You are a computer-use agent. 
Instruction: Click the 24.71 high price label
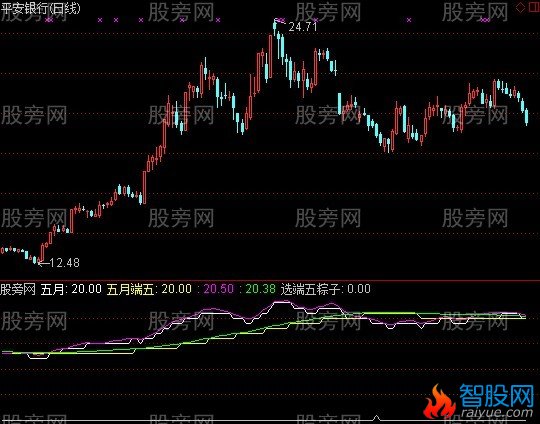(303, 27)
